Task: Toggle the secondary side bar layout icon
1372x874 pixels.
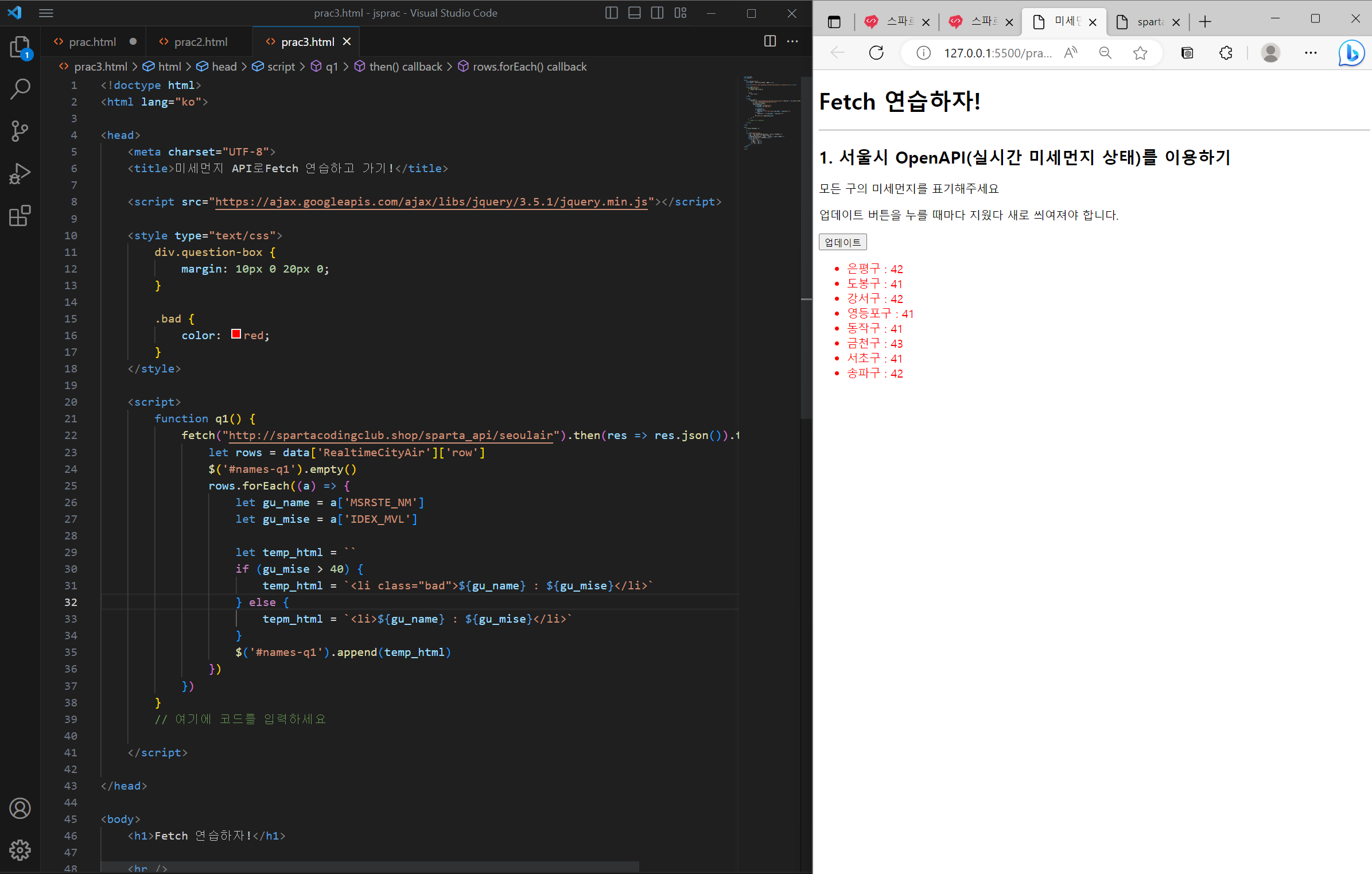Action: tap(658, 13)
